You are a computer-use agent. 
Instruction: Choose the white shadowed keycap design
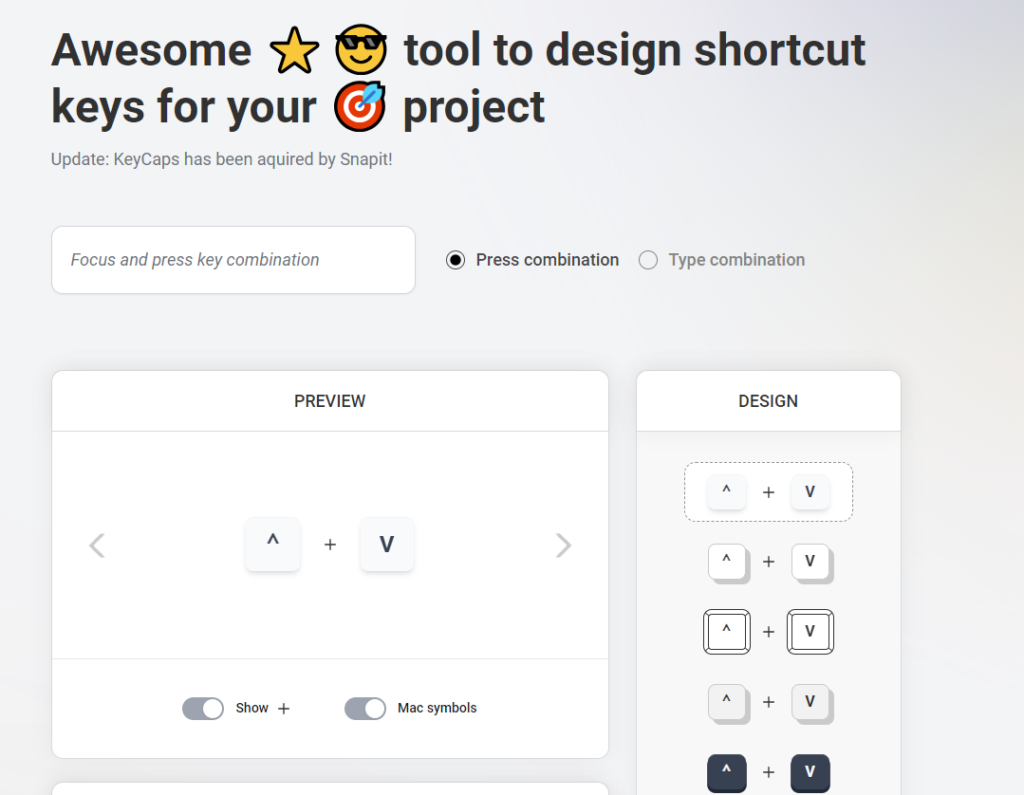tap(768, 562)
